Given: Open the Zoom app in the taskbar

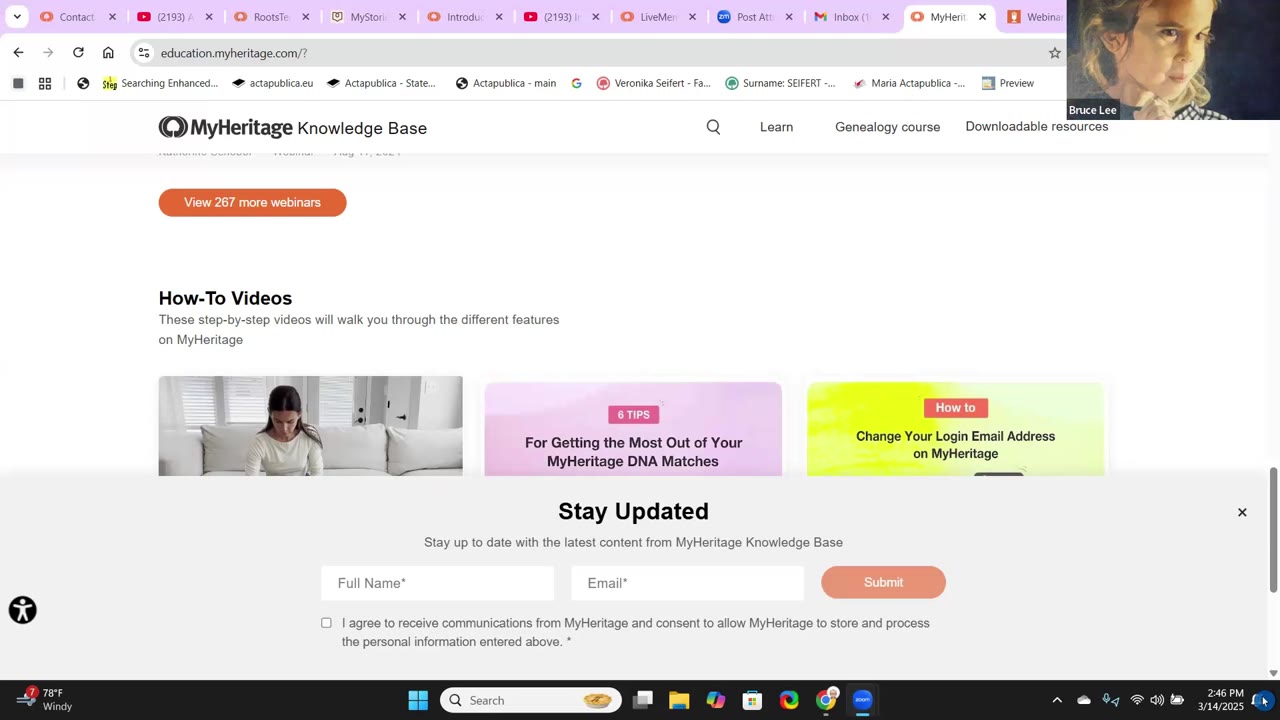Looking at the screenshot, I should [862, 700].
